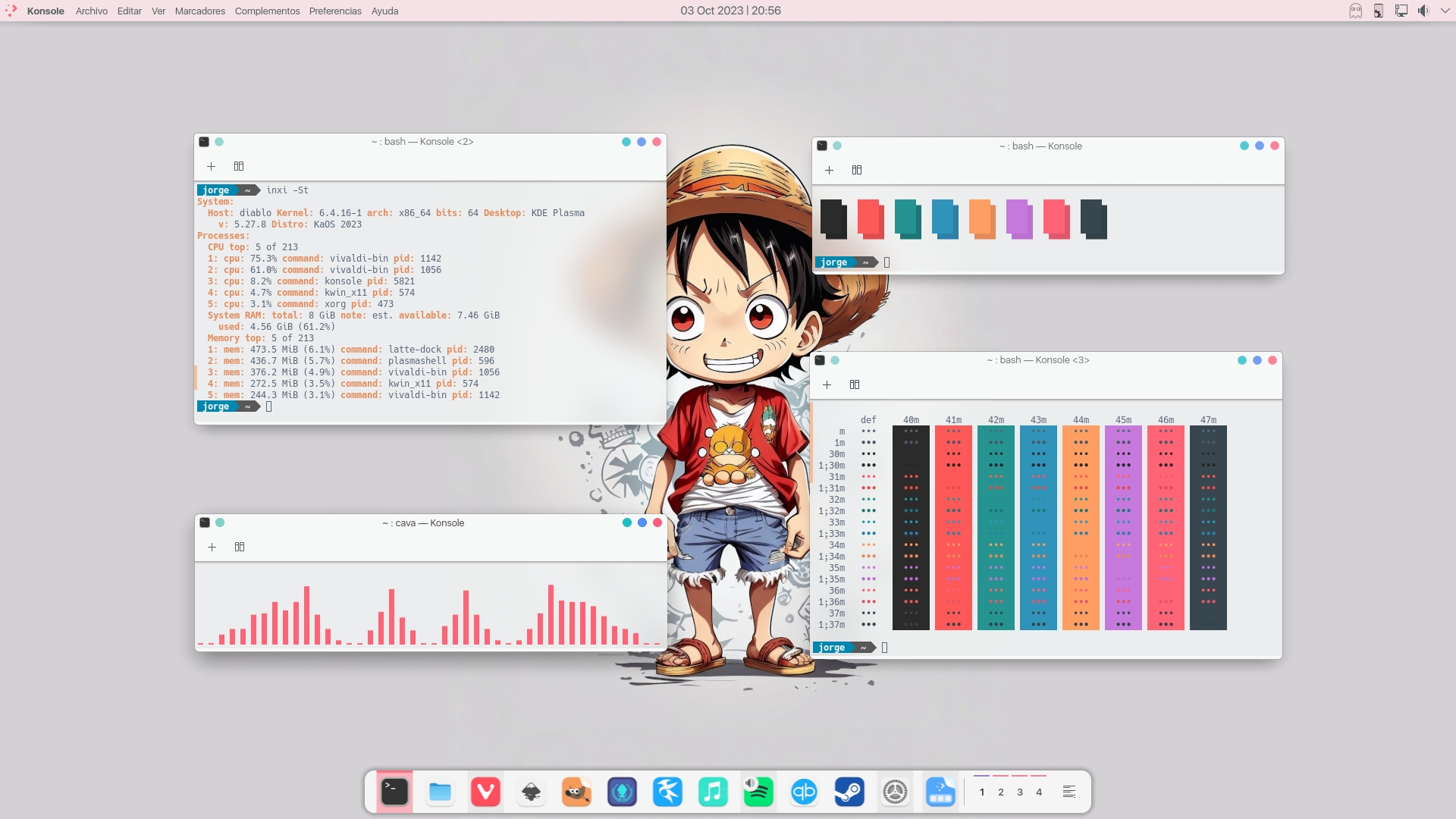Click the ghost icon in the system tray

pyautogui.click(x=1356, y=11)
